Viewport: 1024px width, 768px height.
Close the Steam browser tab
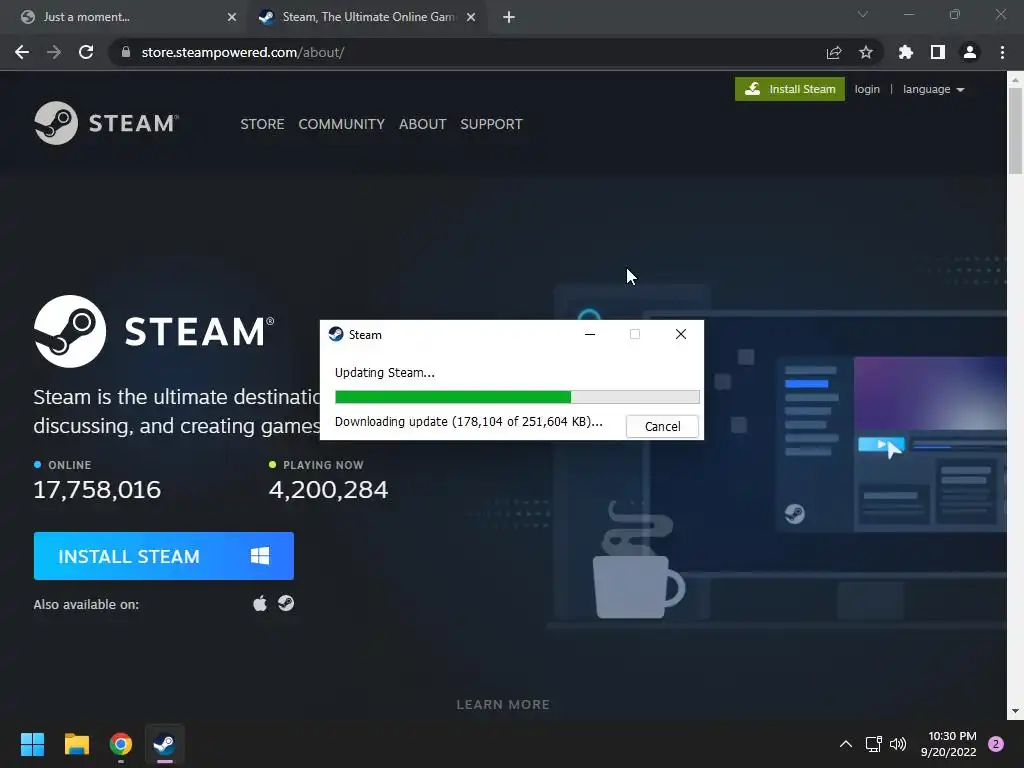[x=471, y=17]
